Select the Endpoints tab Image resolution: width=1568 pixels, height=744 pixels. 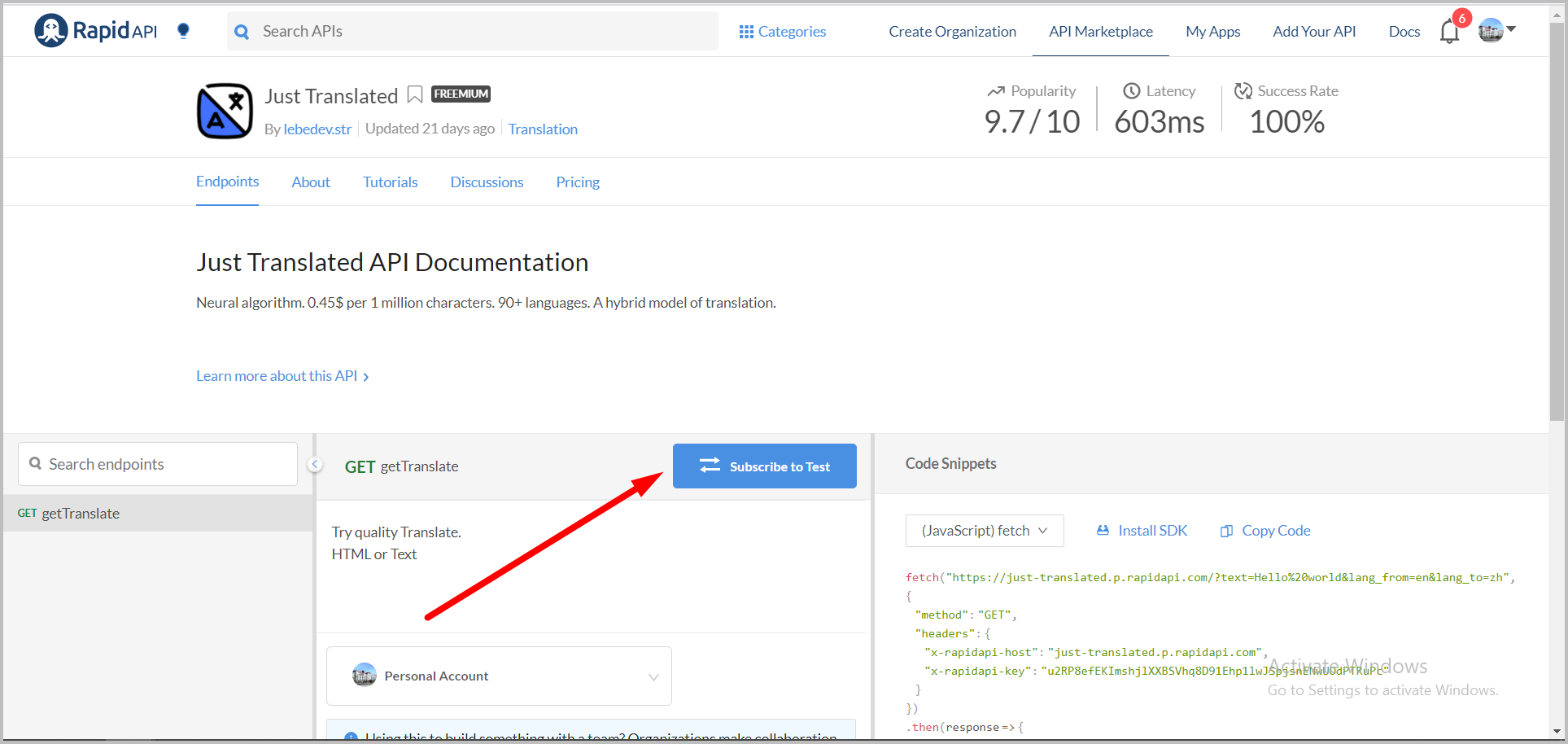point(227,182)
